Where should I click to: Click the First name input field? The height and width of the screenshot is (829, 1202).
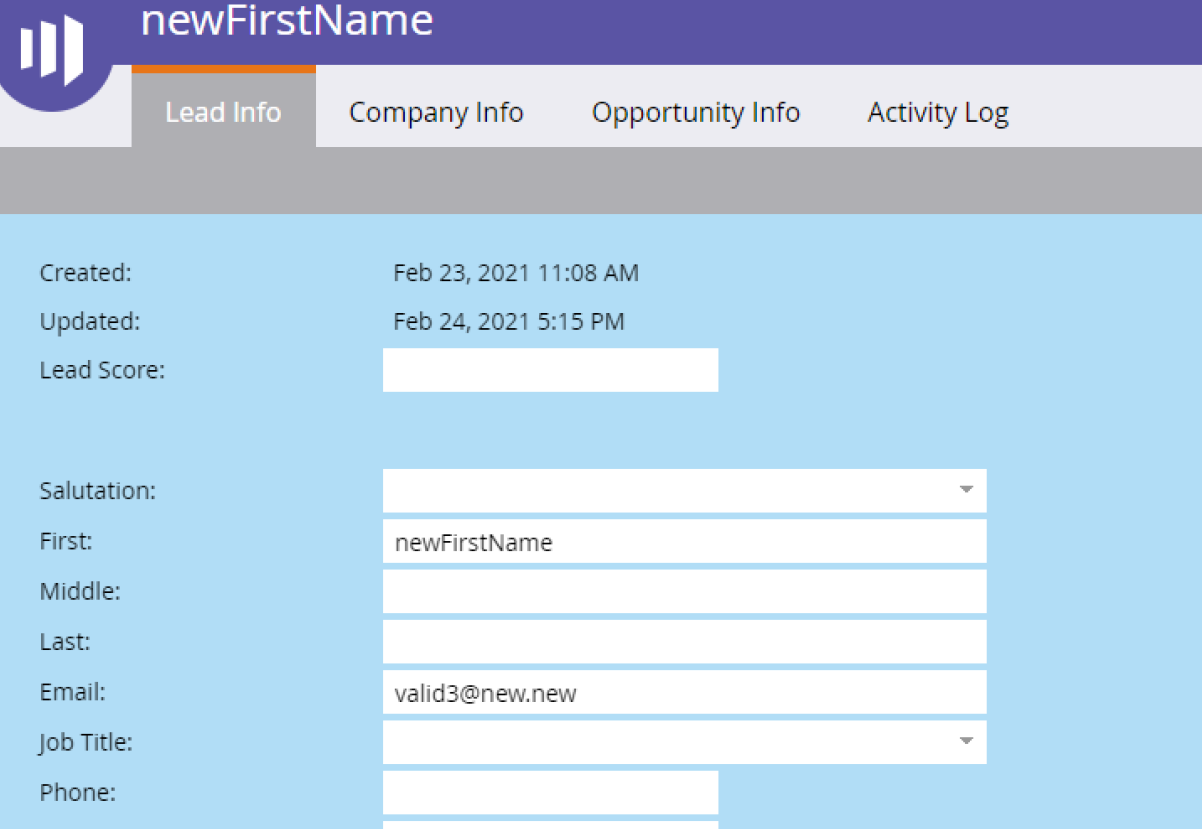pyautogui.click(x=684, y=541)
